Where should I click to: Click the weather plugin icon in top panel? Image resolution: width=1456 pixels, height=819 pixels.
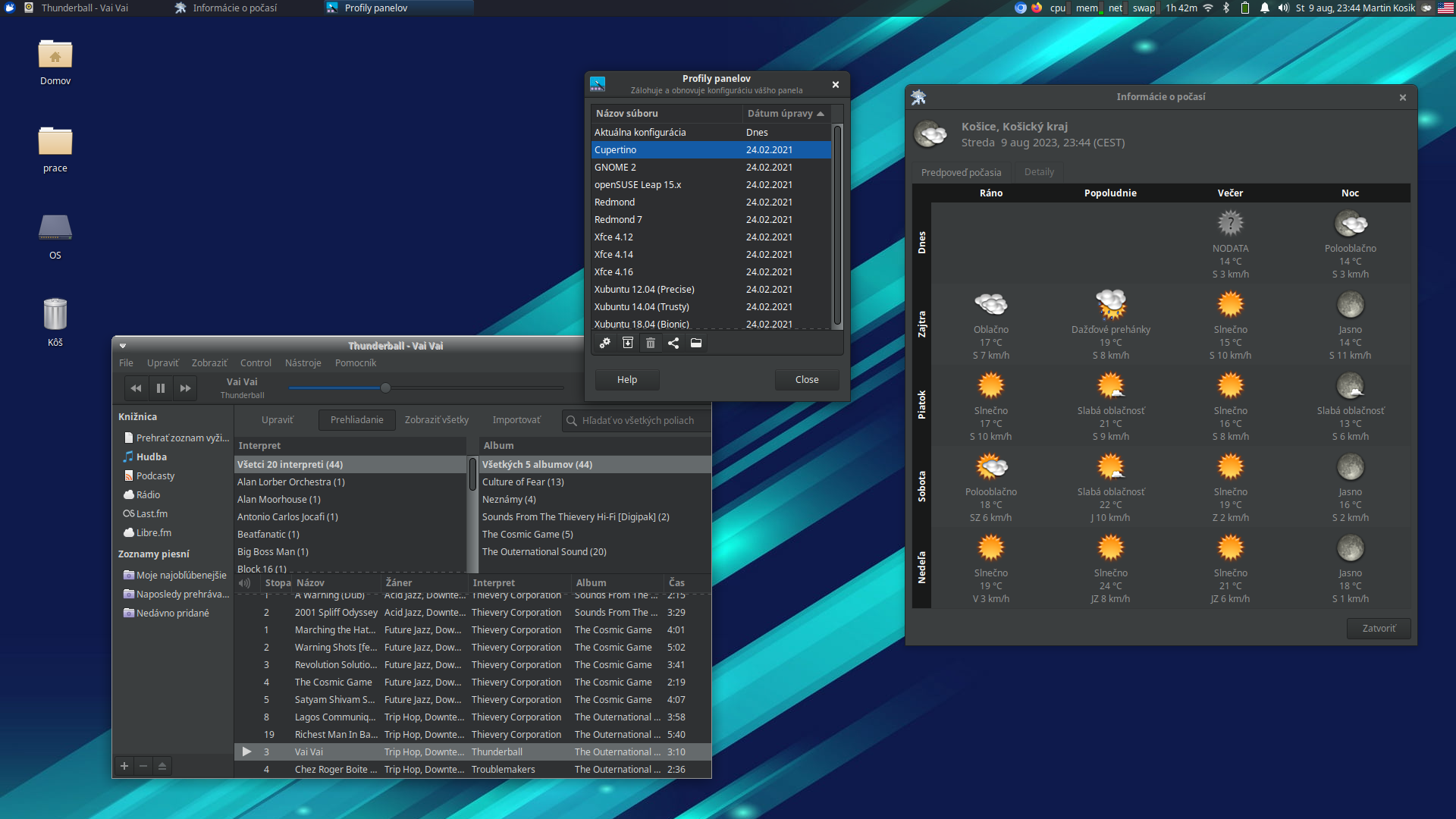tap(1426, 8)
